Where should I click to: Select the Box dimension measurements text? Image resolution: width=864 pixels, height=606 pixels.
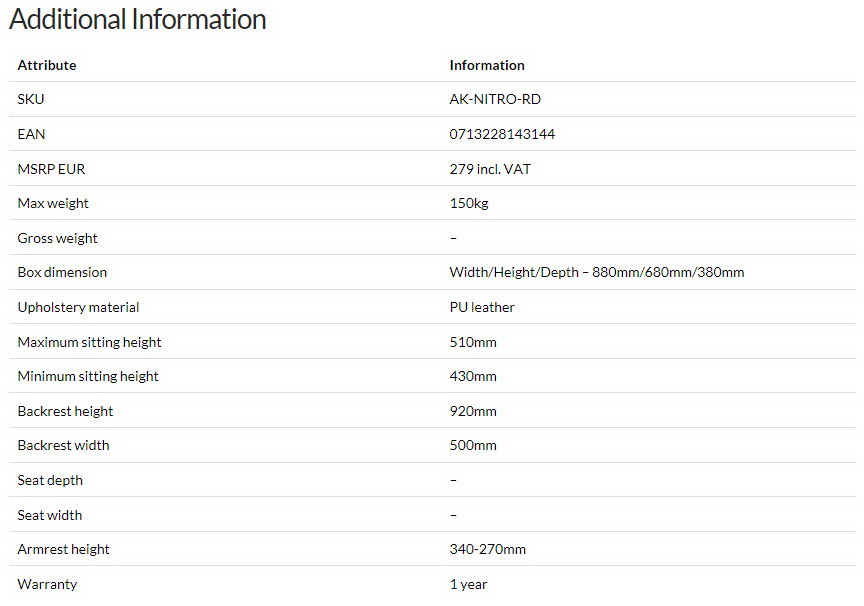point(597,272)
